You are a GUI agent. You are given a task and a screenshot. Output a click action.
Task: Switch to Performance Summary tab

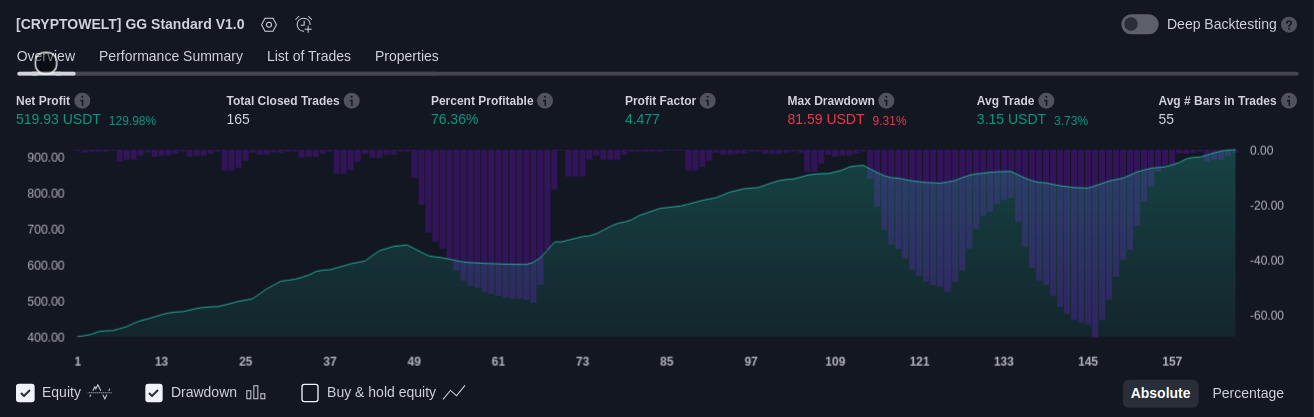tap(171, 56)
